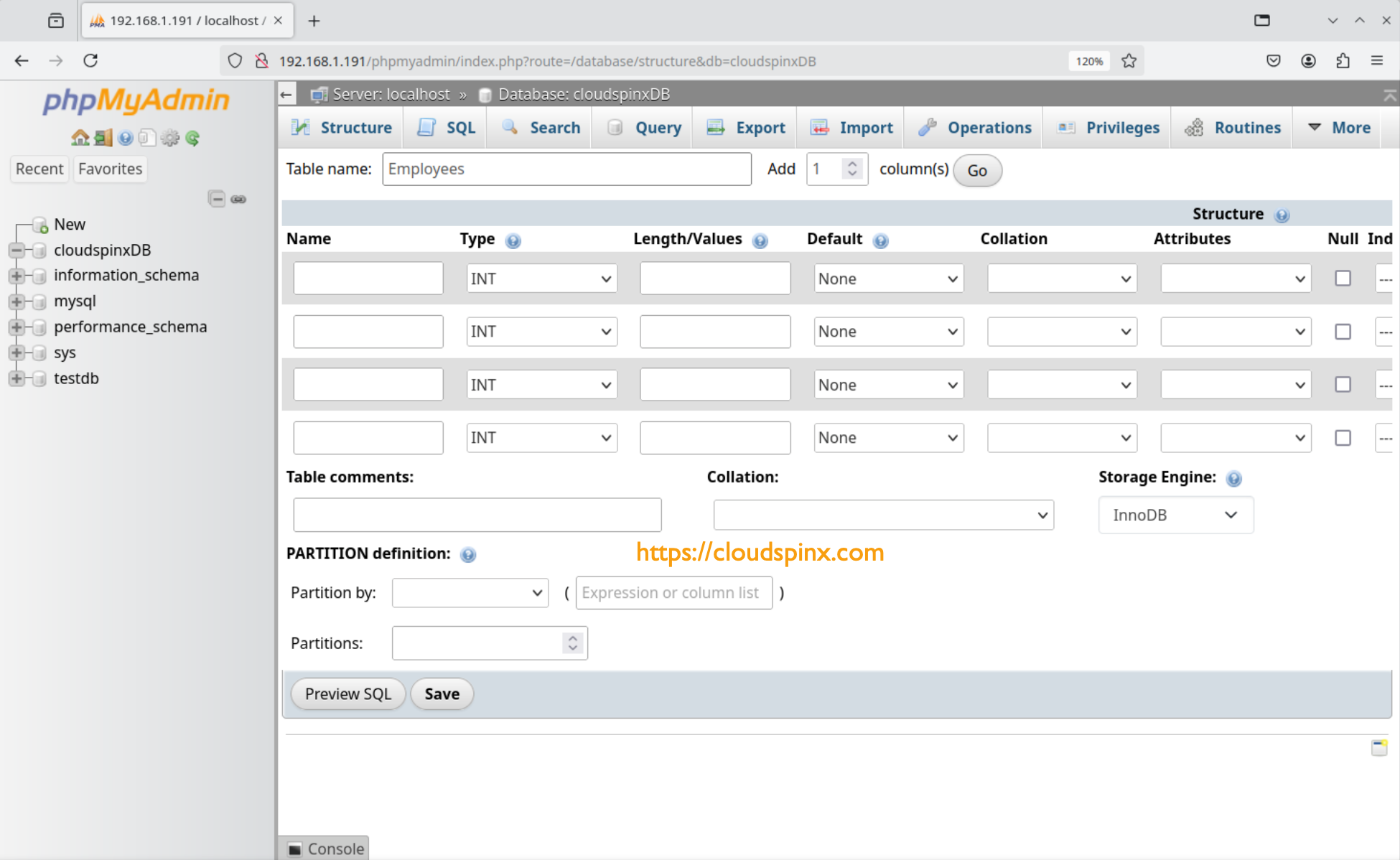Open panel settings with the gear icon
Image resolution: width=1400 pixels, height=860 pixels.
click(170, 137)
